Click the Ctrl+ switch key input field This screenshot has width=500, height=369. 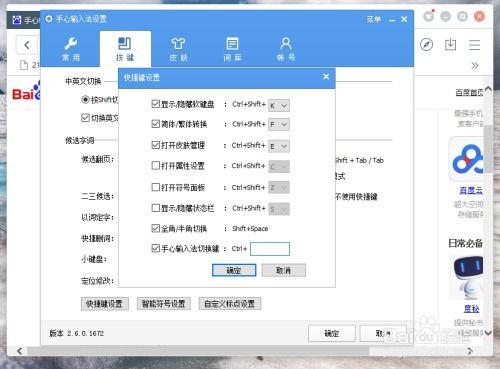[270, 249]
